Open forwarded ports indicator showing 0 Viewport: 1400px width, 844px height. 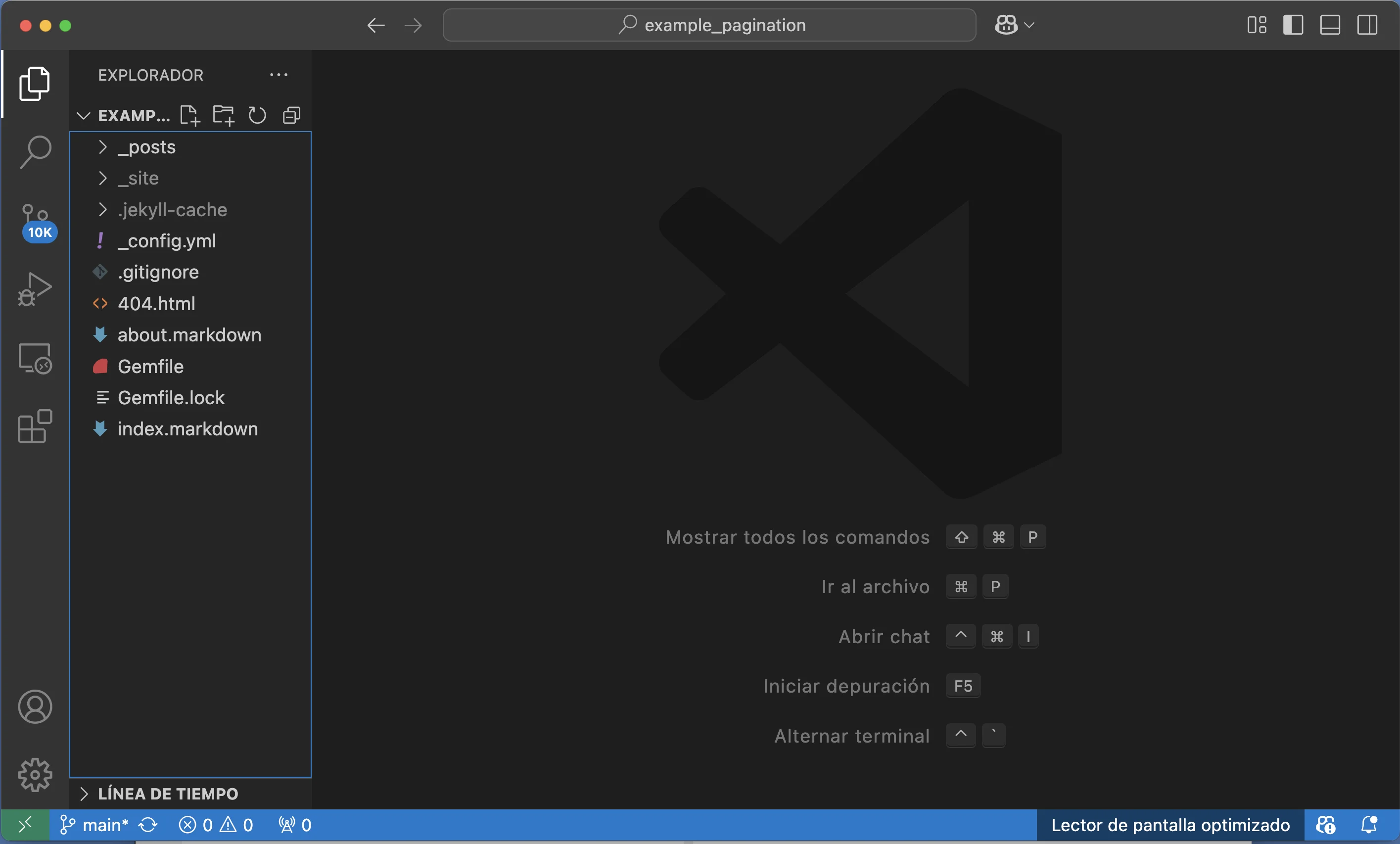click(295, 825)
